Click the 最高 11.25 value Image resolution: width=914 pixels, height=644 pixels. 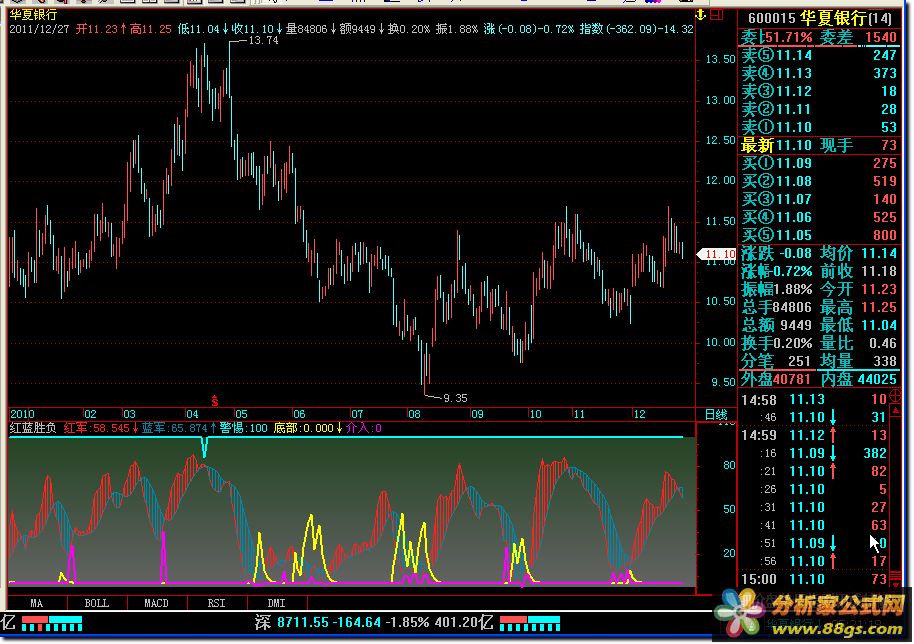tap(859, 307)
